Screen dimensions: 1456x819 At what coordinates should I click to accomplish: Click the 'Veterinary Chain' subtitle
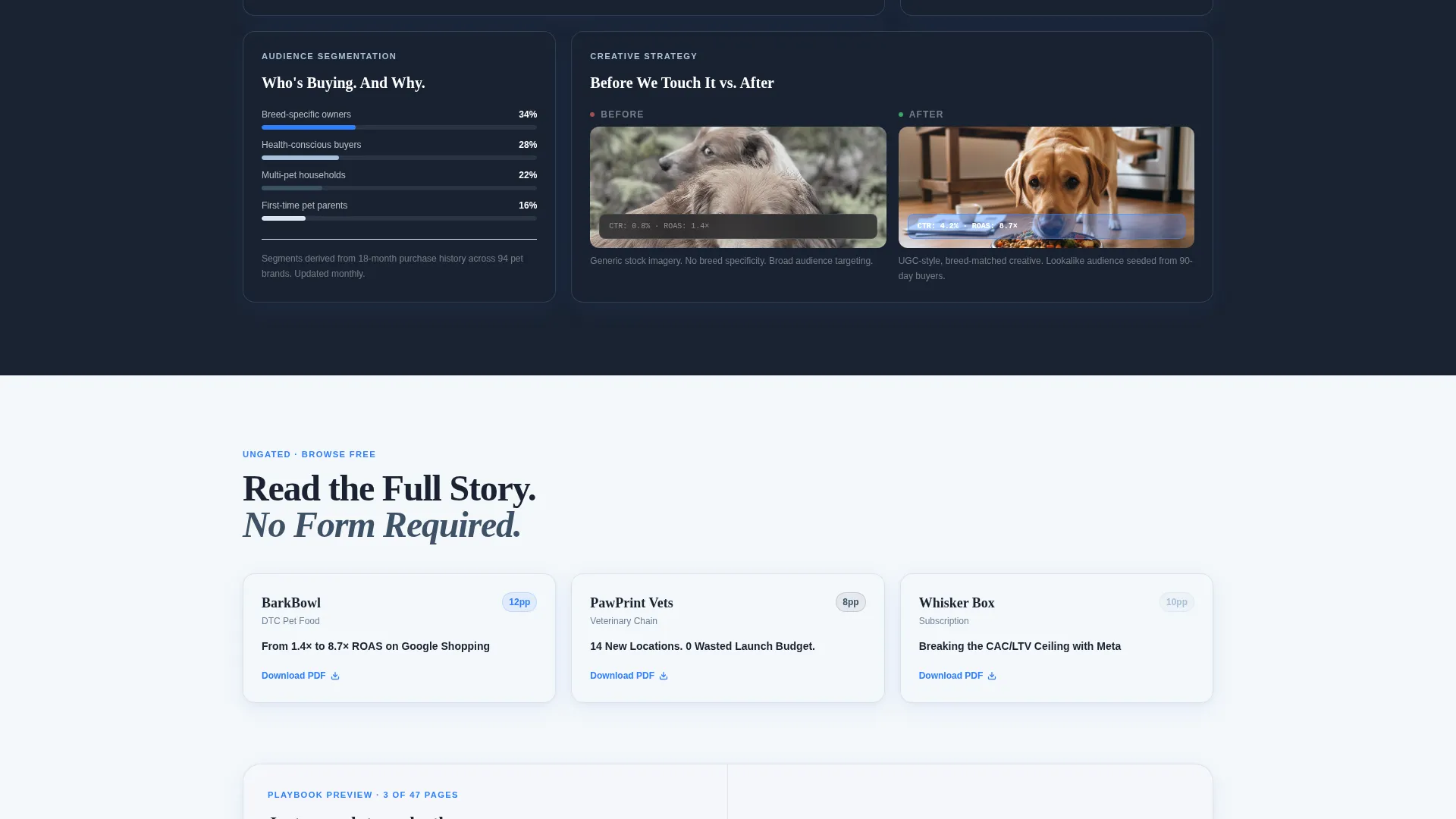pos(623,621)
